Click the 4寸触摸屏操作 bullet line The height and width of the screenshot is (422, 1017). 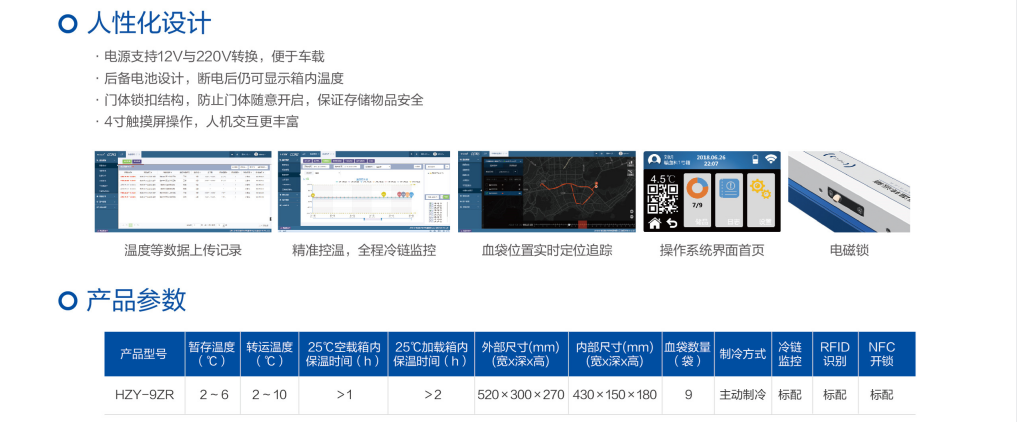[x=201, y=121]
